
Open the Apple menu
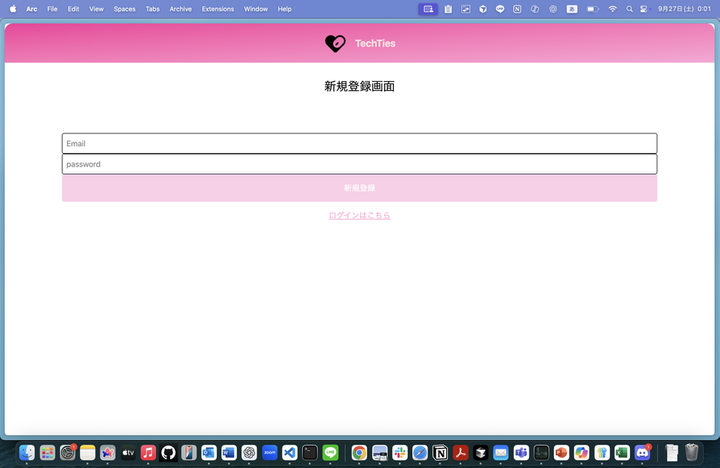(x=13, y=9)
